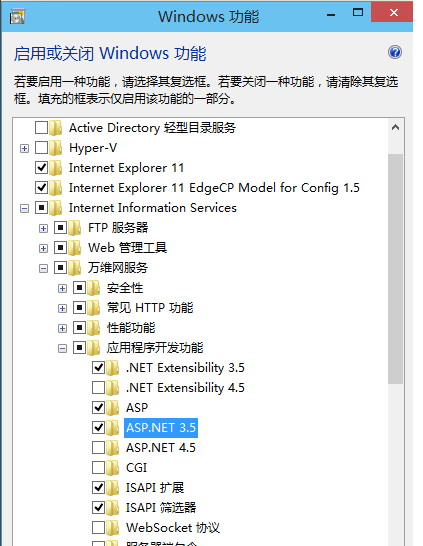
Task: Click the Hyper-V folder icon
Action: 56,148
